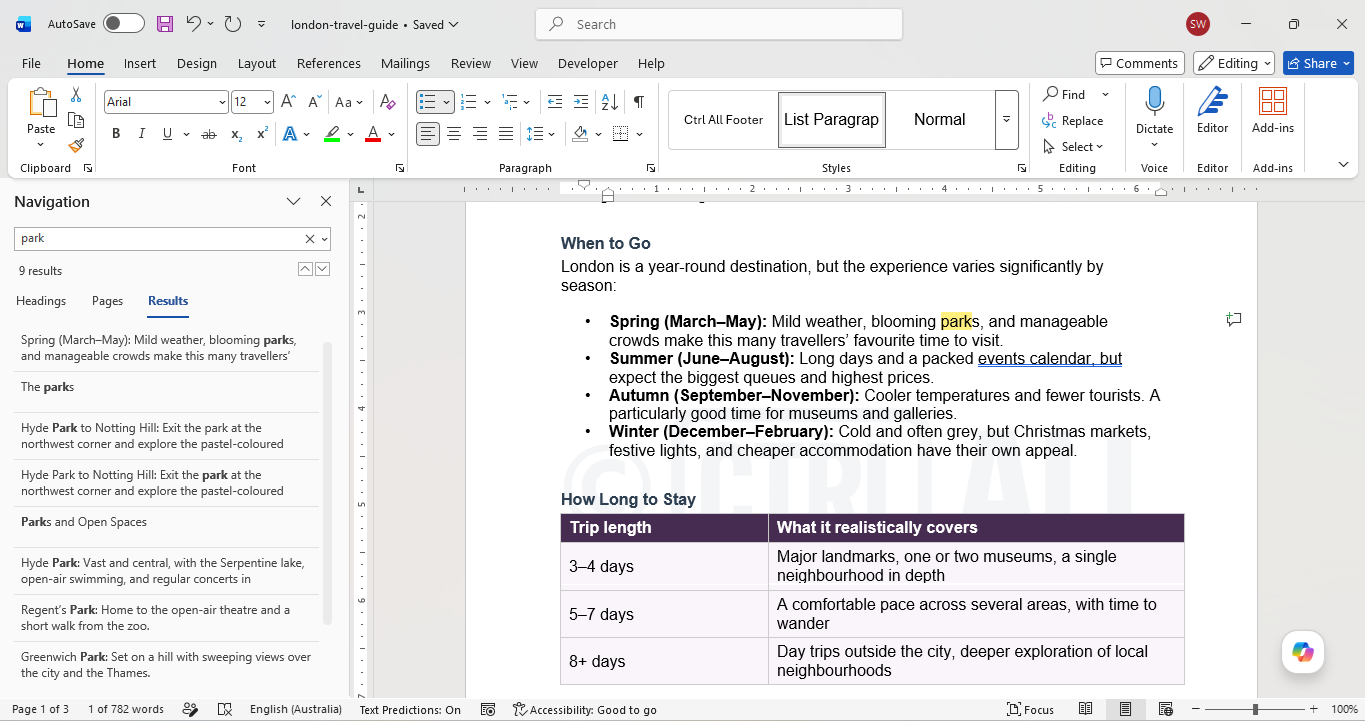Click the zoom slider in status bar
The height and width of the screenshot is (721, 1365).
point(1255,709)
